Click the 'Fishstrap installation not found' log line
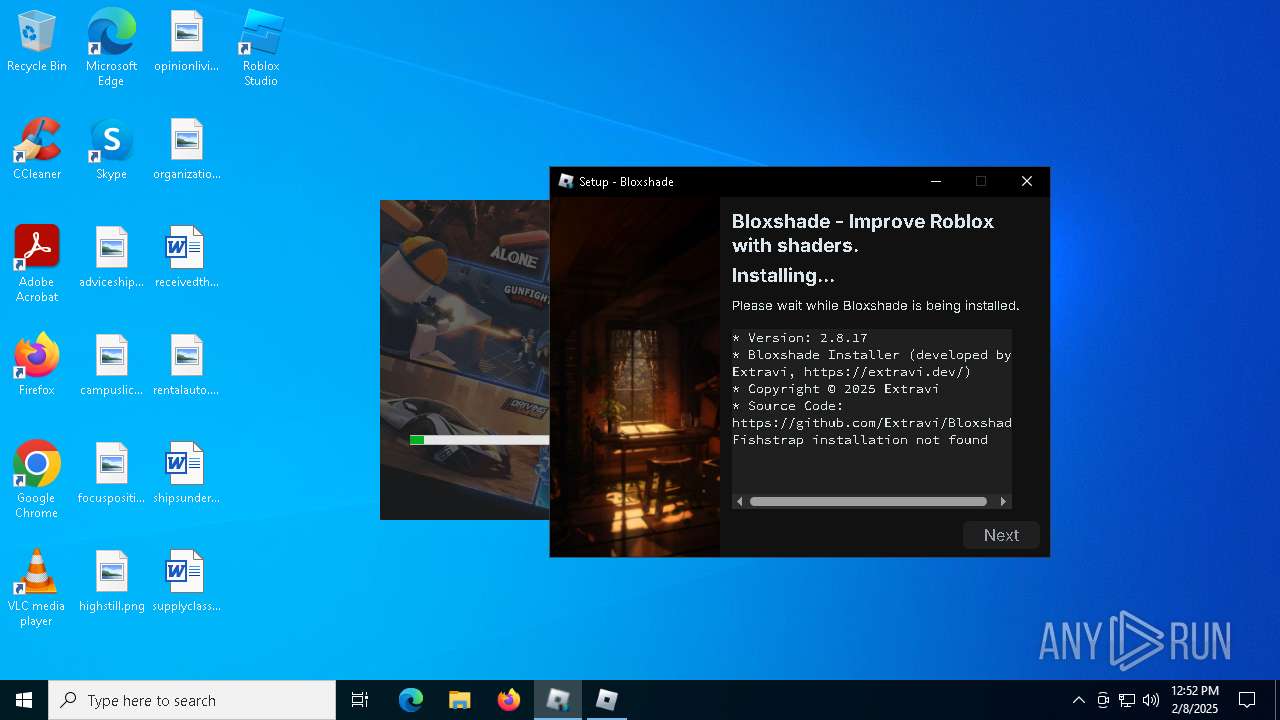The width and height of the screenshot is (1280, 720). coord(860,440)
